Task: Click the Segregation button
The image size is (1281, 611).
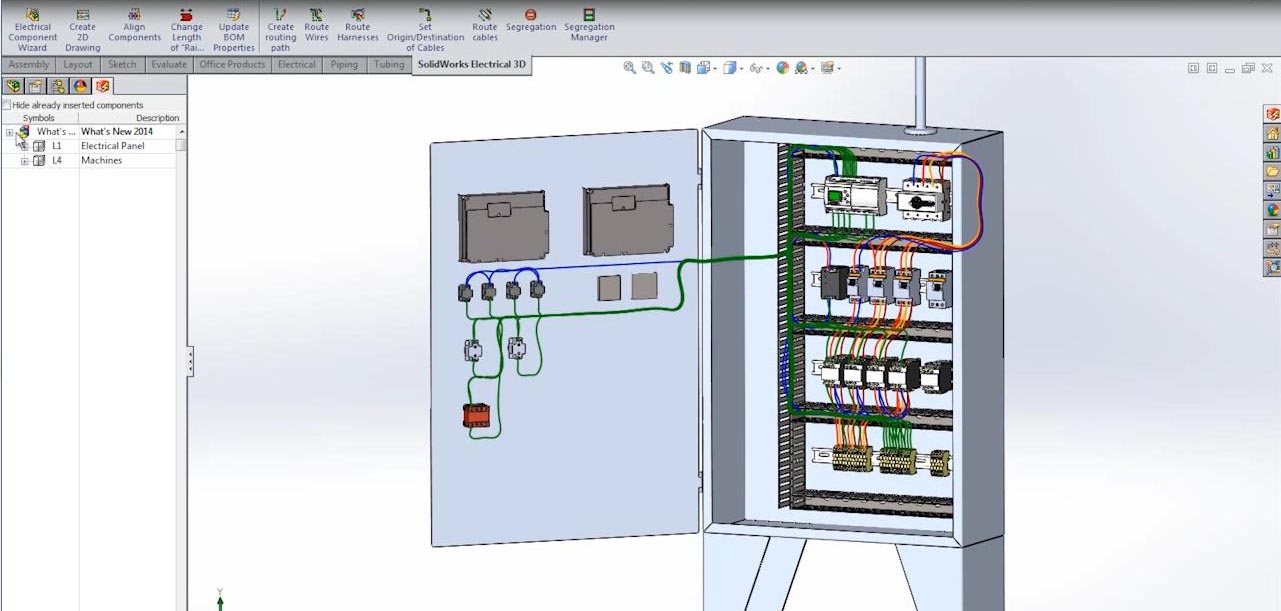Action: [x=530, y=22]
